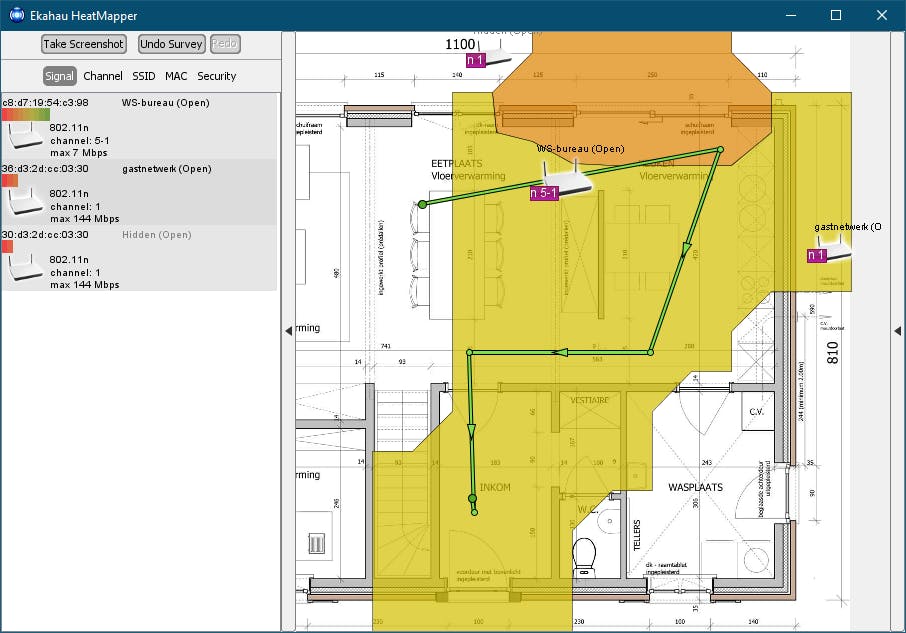Click the signal strength bar for c8:d7:19:54:c3:98
The image size is (906, 633).
26,115
